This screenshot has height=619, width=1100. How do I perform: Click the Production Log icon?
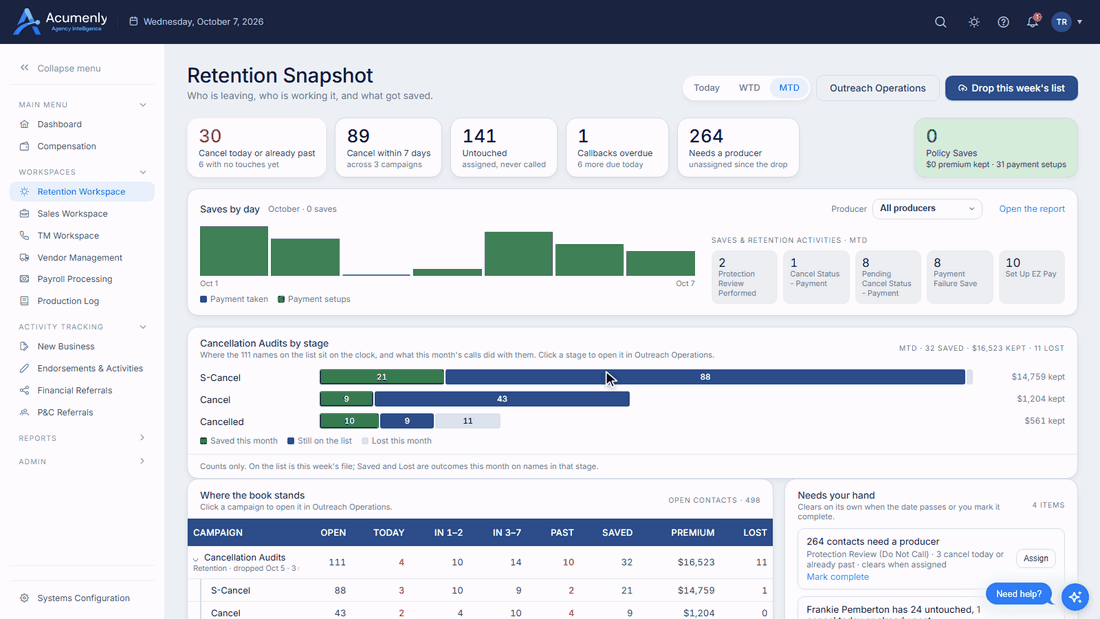[25, 301]
